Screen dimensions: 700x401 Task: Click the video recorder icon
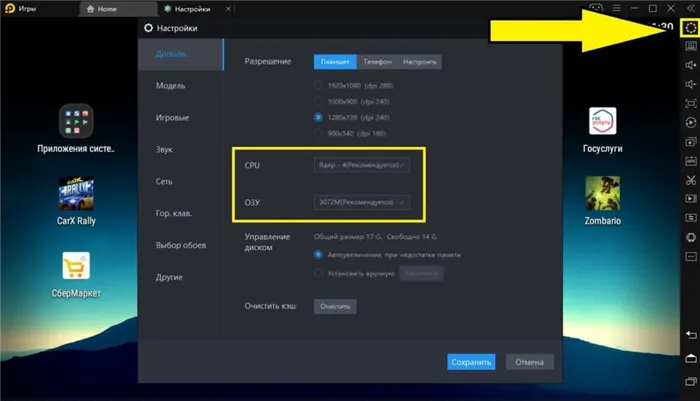click(691, 199)
